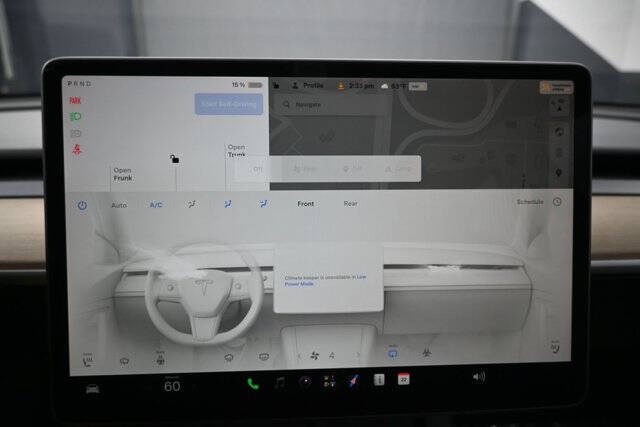
Task: Tap the passenger seat heater icon
Action: [556, 347]
